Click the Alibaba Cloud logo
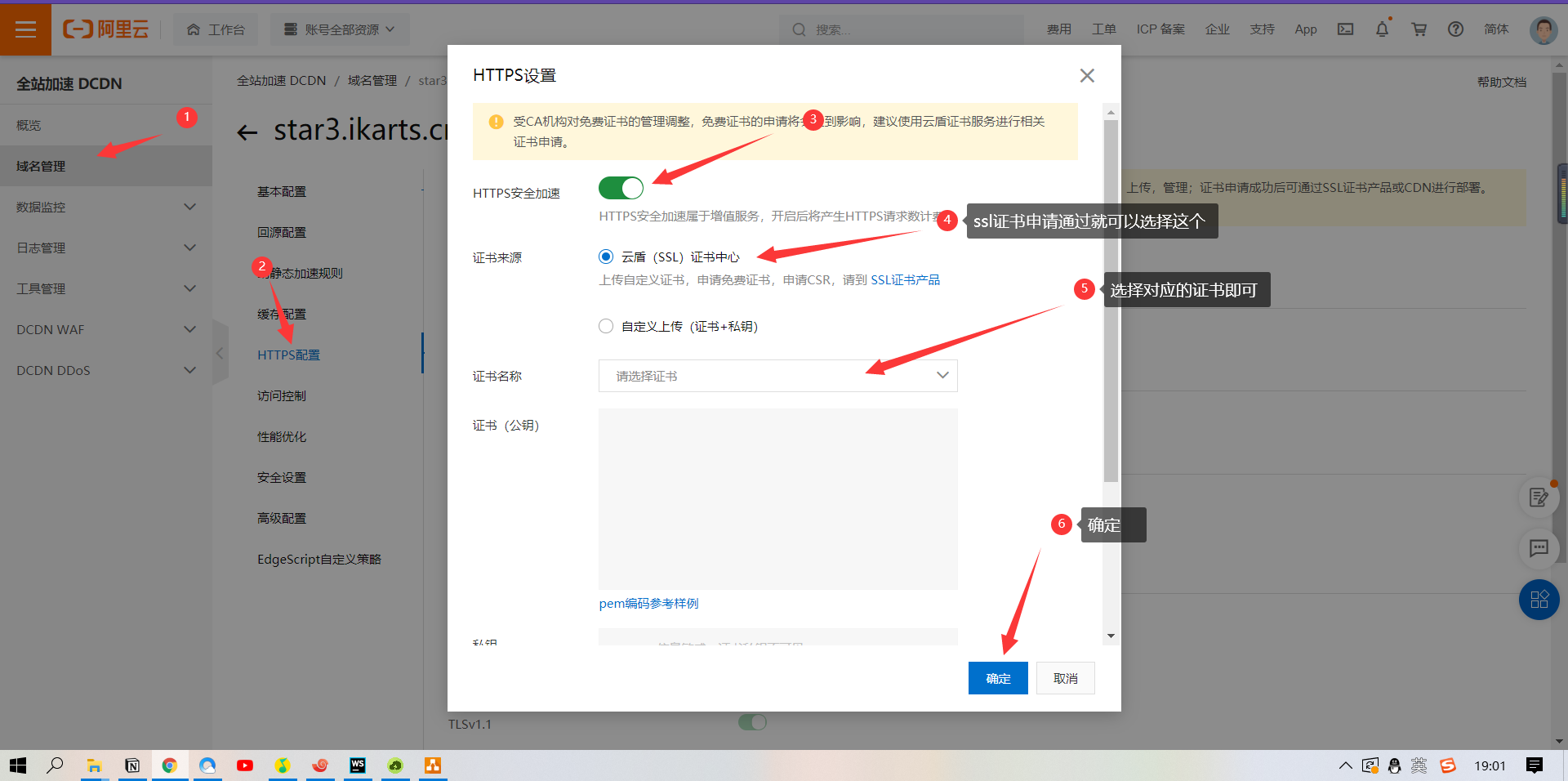The image size is (1568, 781). pyautogui.click(x=106, y=29)
